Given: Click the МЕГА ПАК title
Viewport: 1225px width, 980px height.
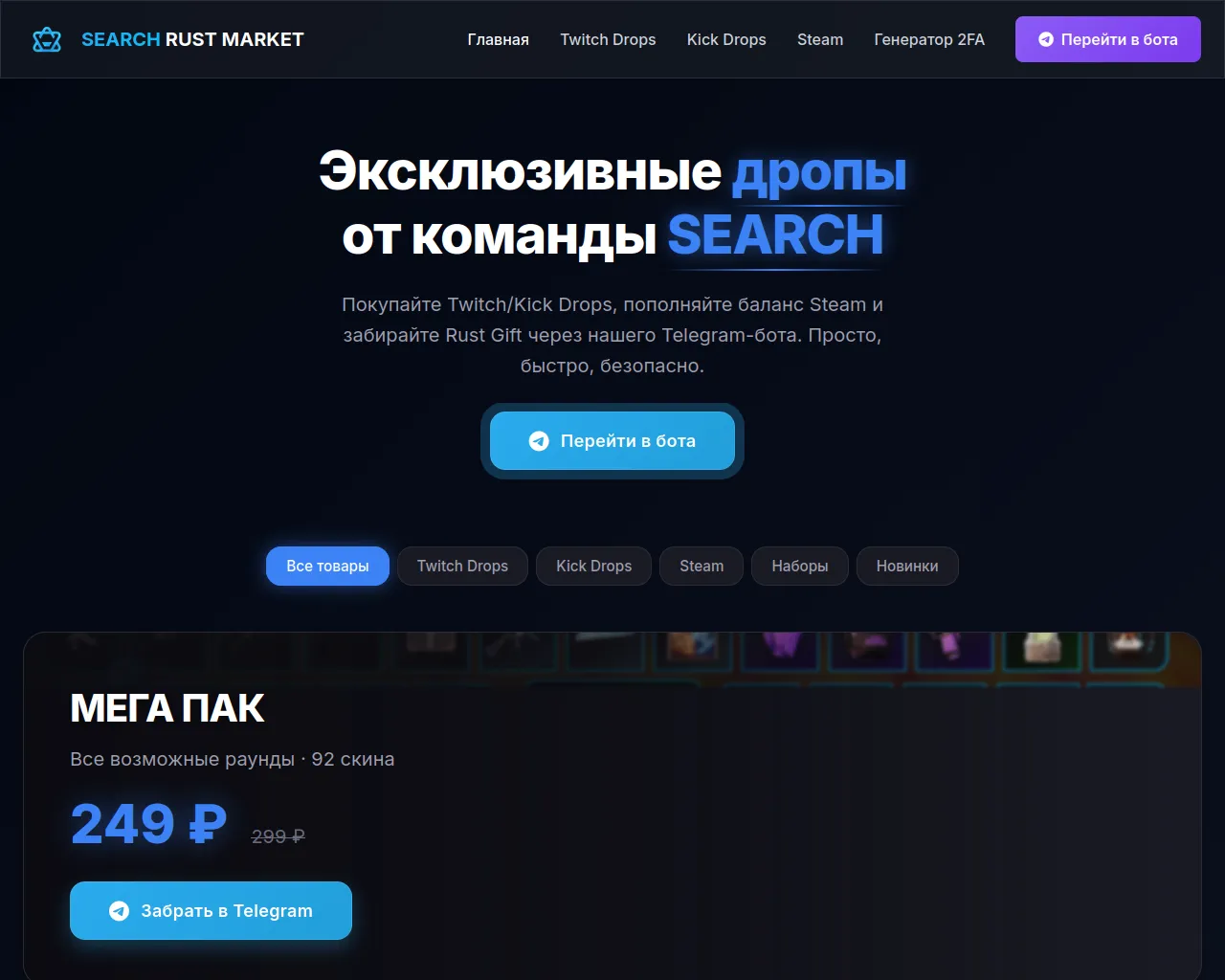Looking at the screenshot, I should pyautogui.click(x=167, y=708).
